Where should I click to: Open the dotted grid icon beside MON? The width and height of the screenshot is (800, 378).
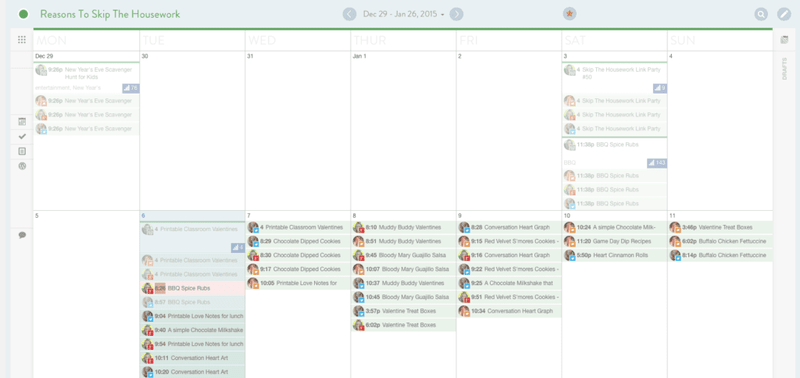point(22,40)
